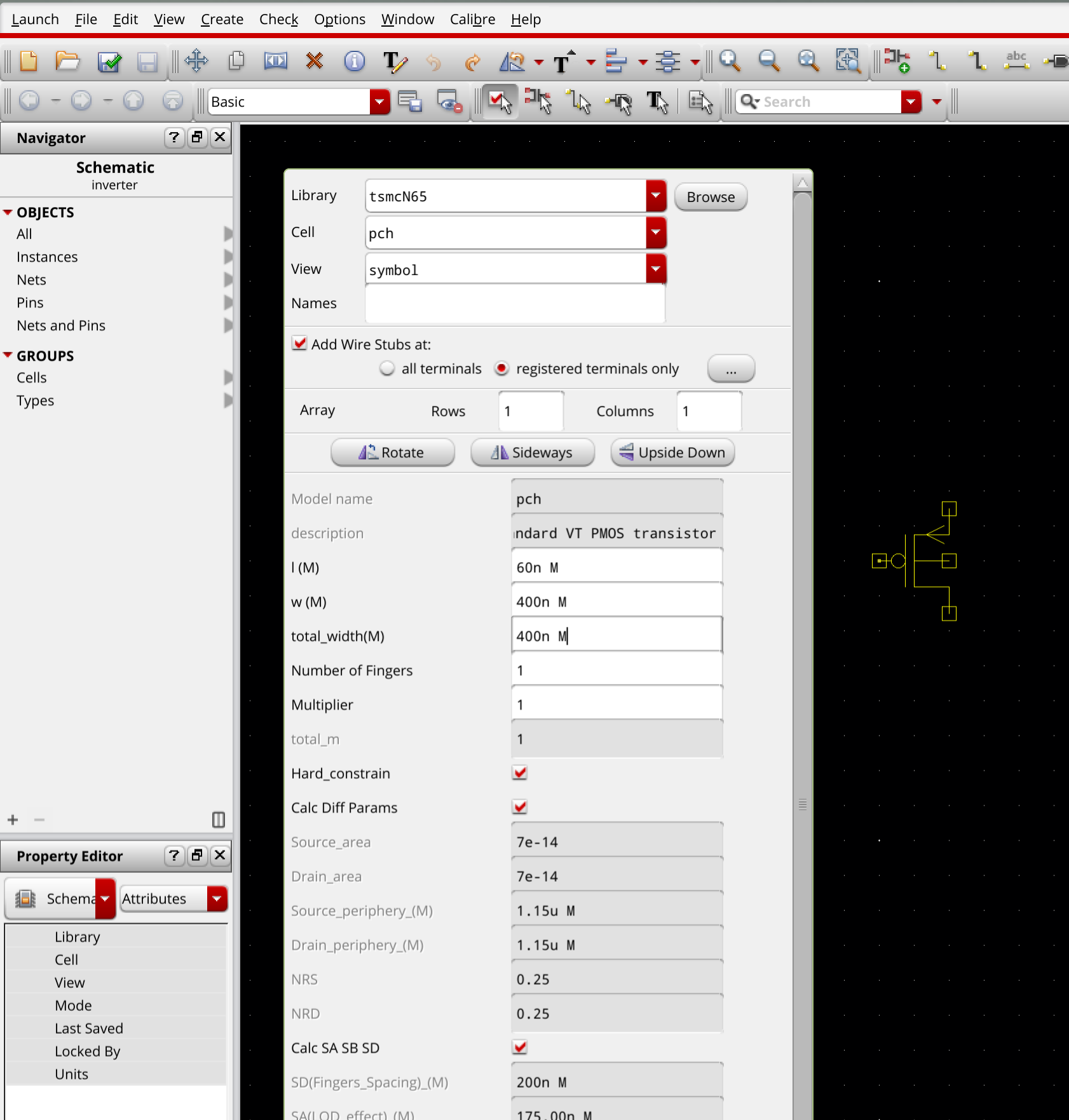Open properties with the info icon

tap(354, 61)
